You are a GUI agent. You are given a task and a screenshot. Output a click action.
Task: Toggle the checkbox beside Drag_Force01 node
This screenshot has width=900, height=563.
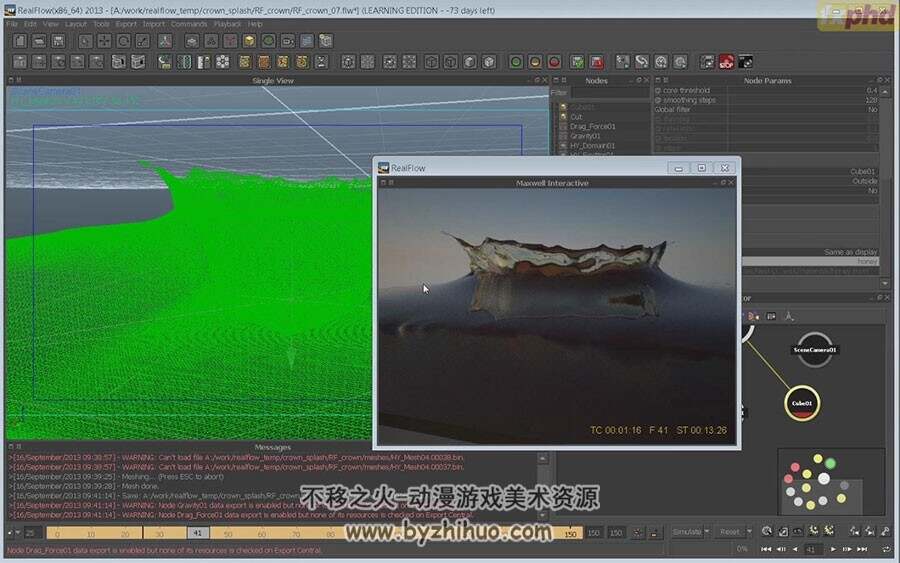[563, 126]
